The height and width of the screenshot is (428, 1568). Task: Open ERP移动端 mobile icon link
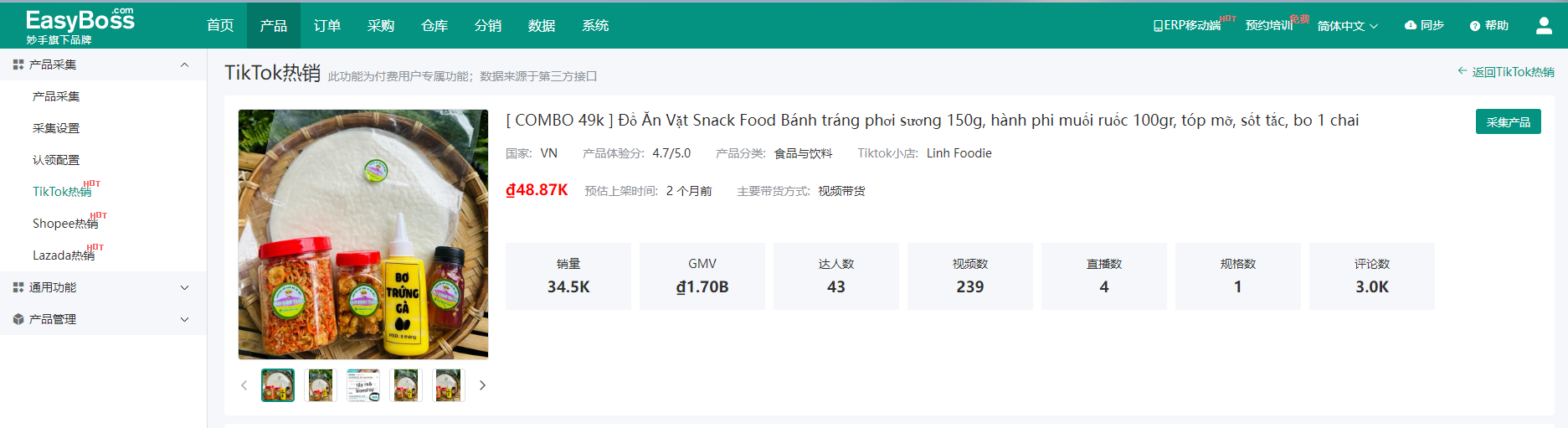1186,25
